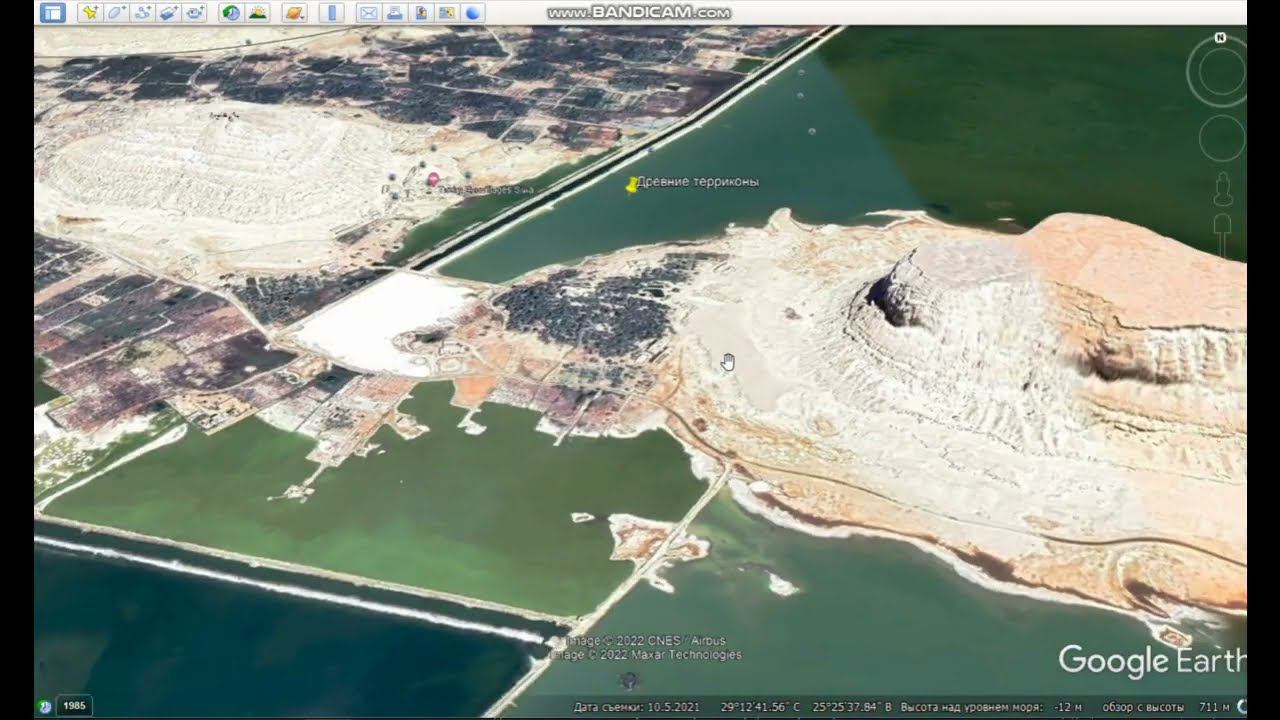The width and height of the screenshot is (1280, 720).
Task: Add an image overlay
Action: click(x=168, y=13)
